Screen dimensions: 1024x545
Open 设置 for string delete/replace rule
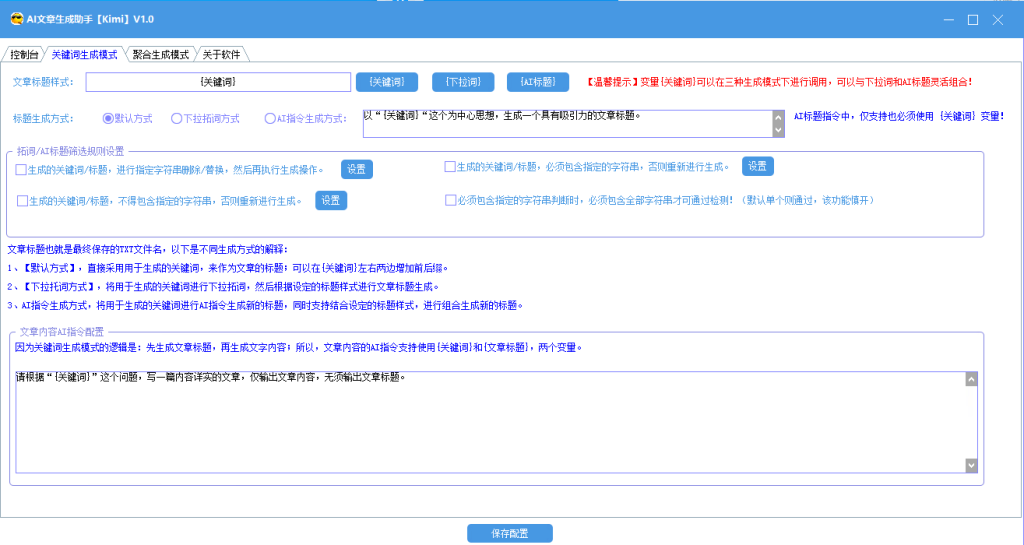point(357,169)
